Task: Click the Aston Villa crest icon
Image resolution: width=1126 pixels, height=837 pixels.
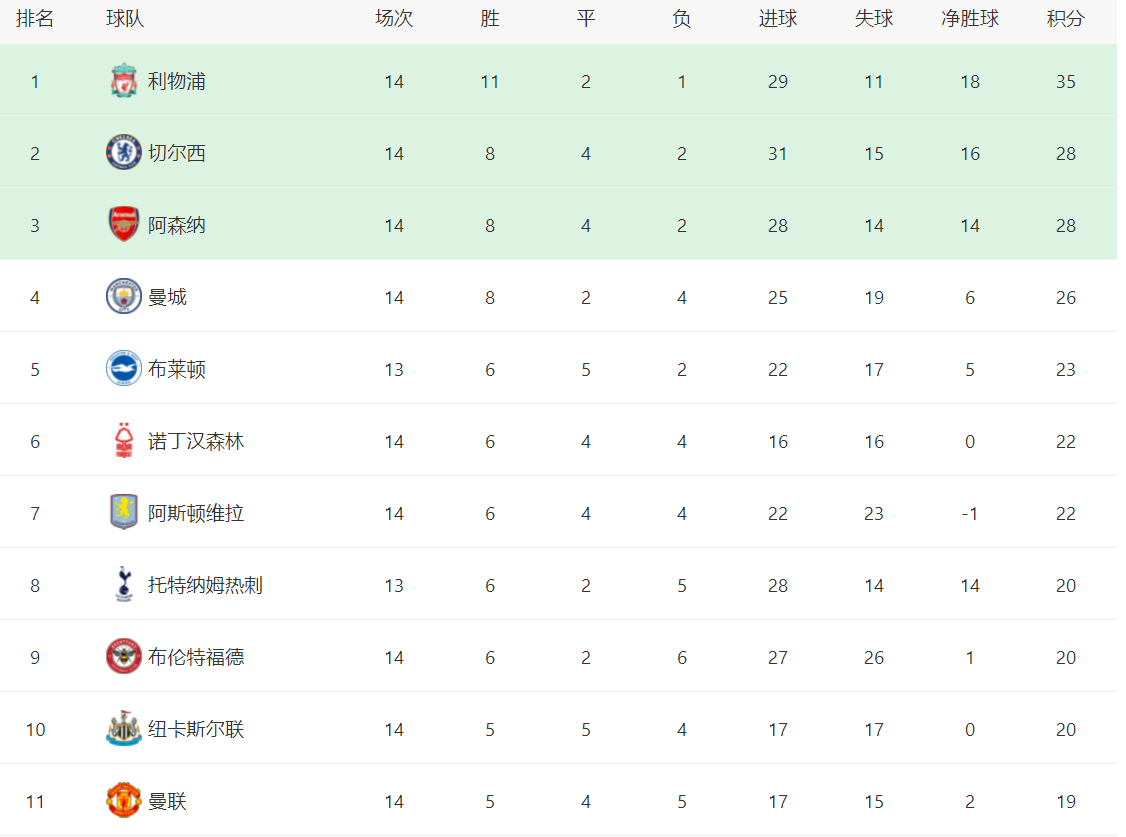Action: [x=124, y=513]
